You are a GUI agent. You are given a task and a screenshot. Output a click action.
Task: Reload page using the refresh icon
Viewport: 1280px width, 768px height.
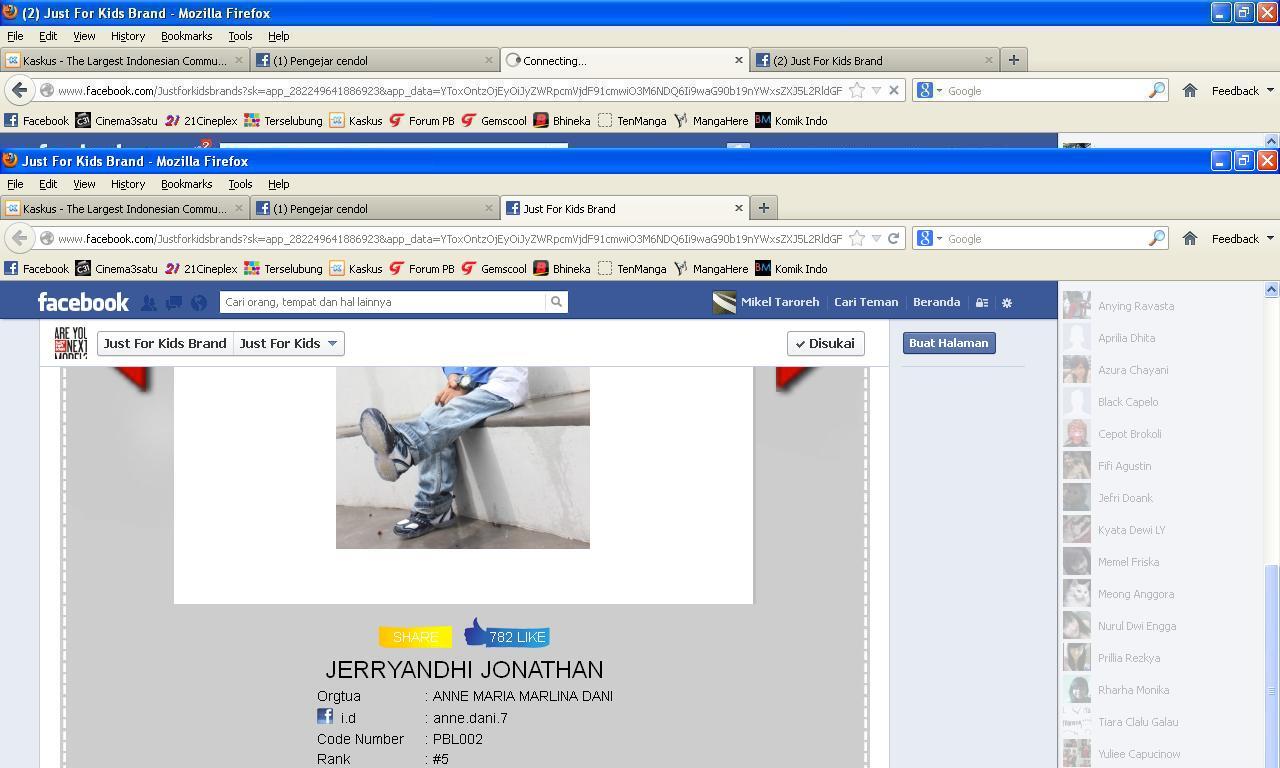[x=894, y=239]
